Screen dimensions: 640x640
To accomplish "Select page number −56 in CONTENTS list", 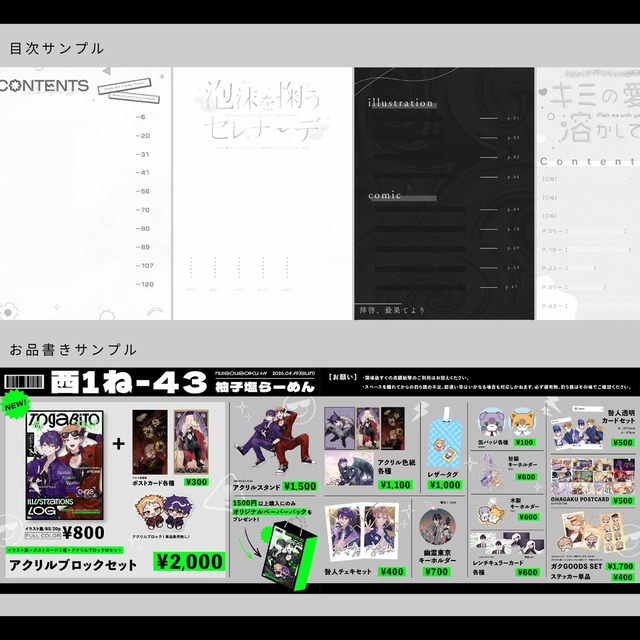I will click(143, 191).
